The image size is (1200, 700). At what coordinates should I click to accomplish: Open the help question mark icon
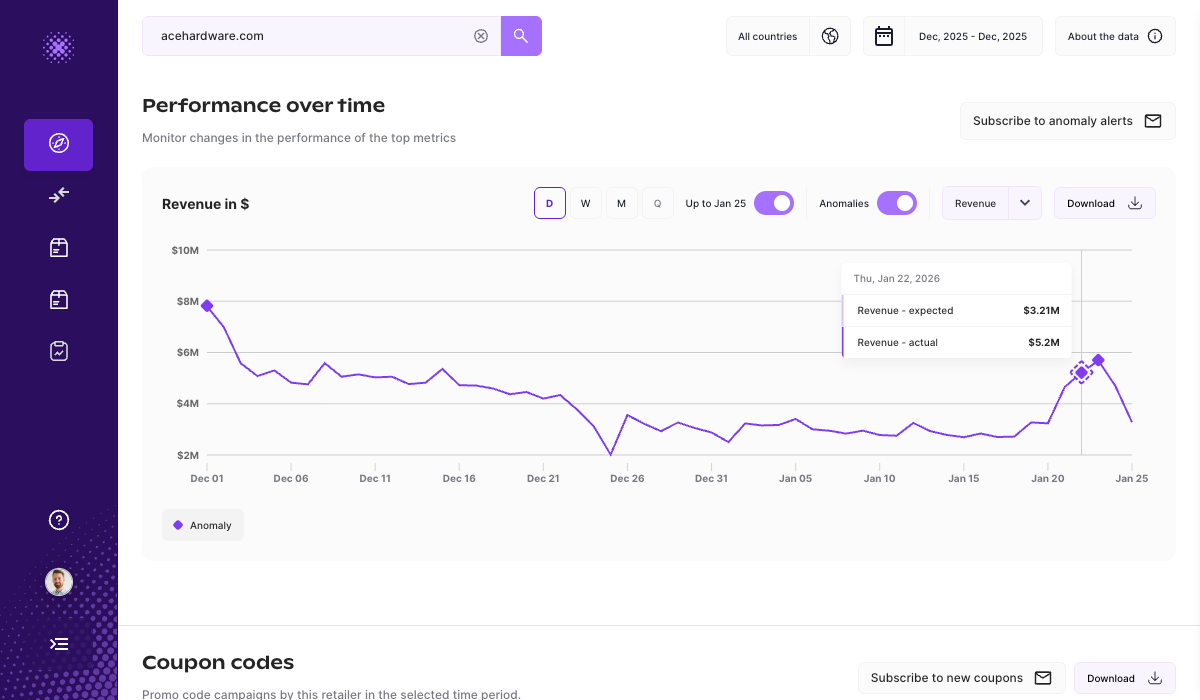point(58,520)
